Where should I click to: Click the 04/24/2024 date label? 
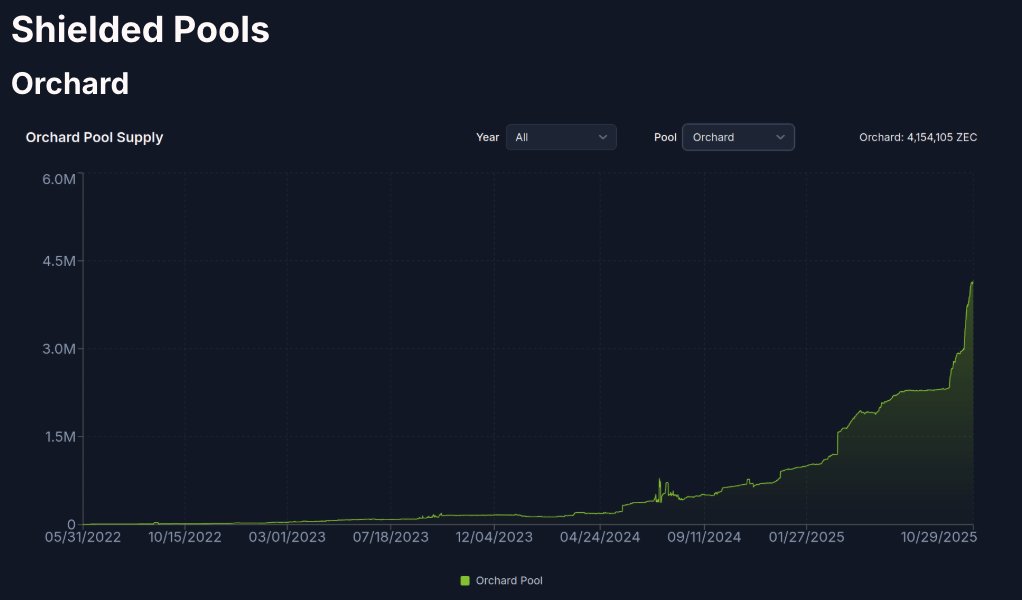point(600,537)
